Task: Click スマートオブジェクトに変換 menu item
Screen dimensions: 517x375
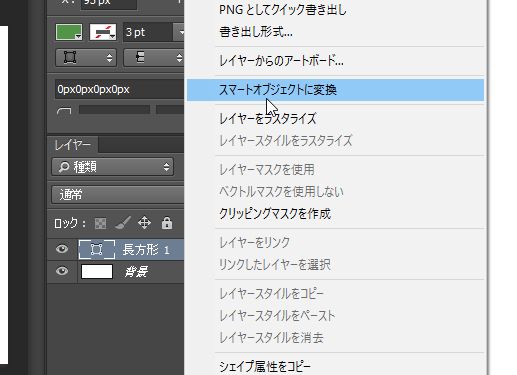Action: 335,90
